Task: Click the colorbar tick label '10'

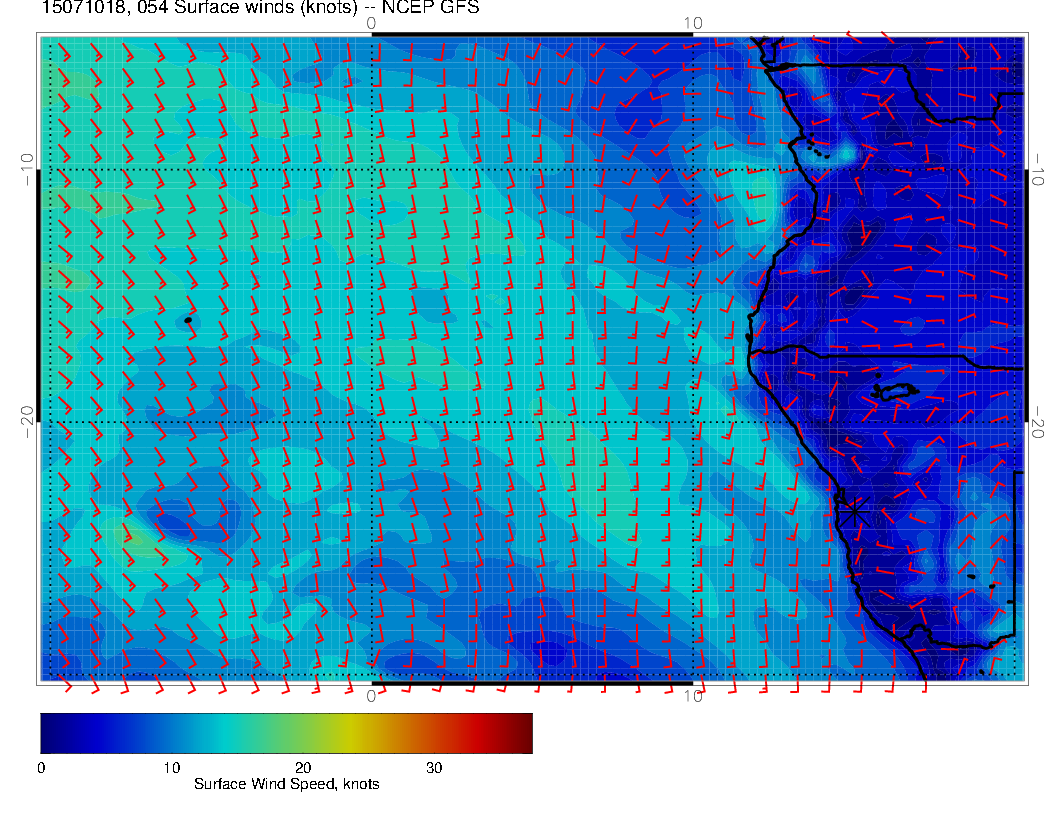Action: coord(172,768)
